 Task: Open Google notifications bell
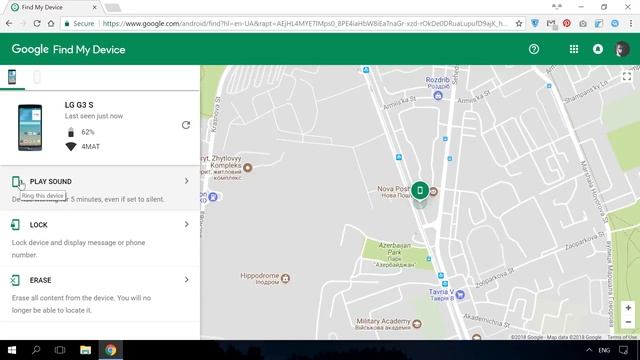point(598,49)
